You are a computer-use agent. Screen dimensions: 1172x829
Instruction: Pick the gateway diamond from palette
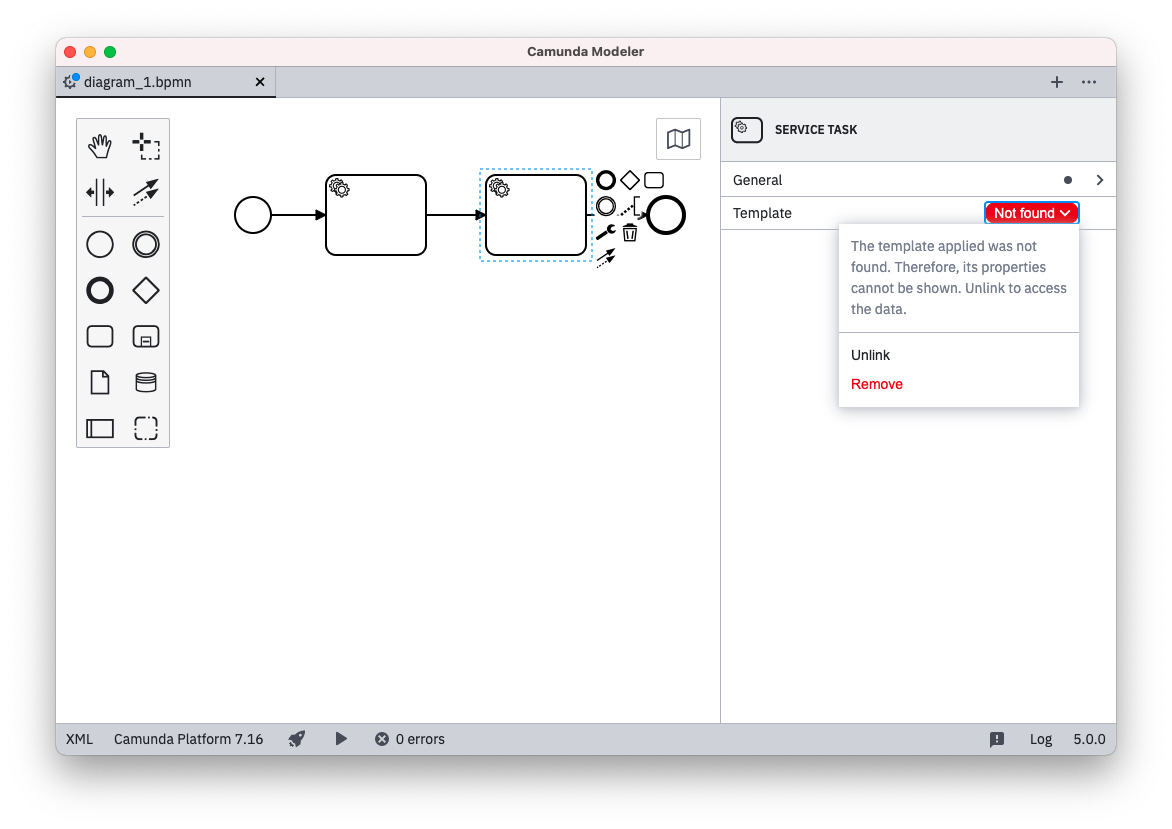pos(146,290)
